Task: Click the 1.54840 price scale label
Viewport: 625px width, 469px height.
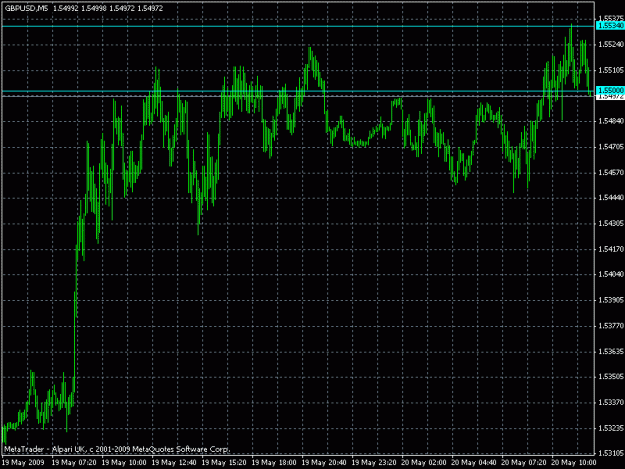Action: click(x=611, y=122)
